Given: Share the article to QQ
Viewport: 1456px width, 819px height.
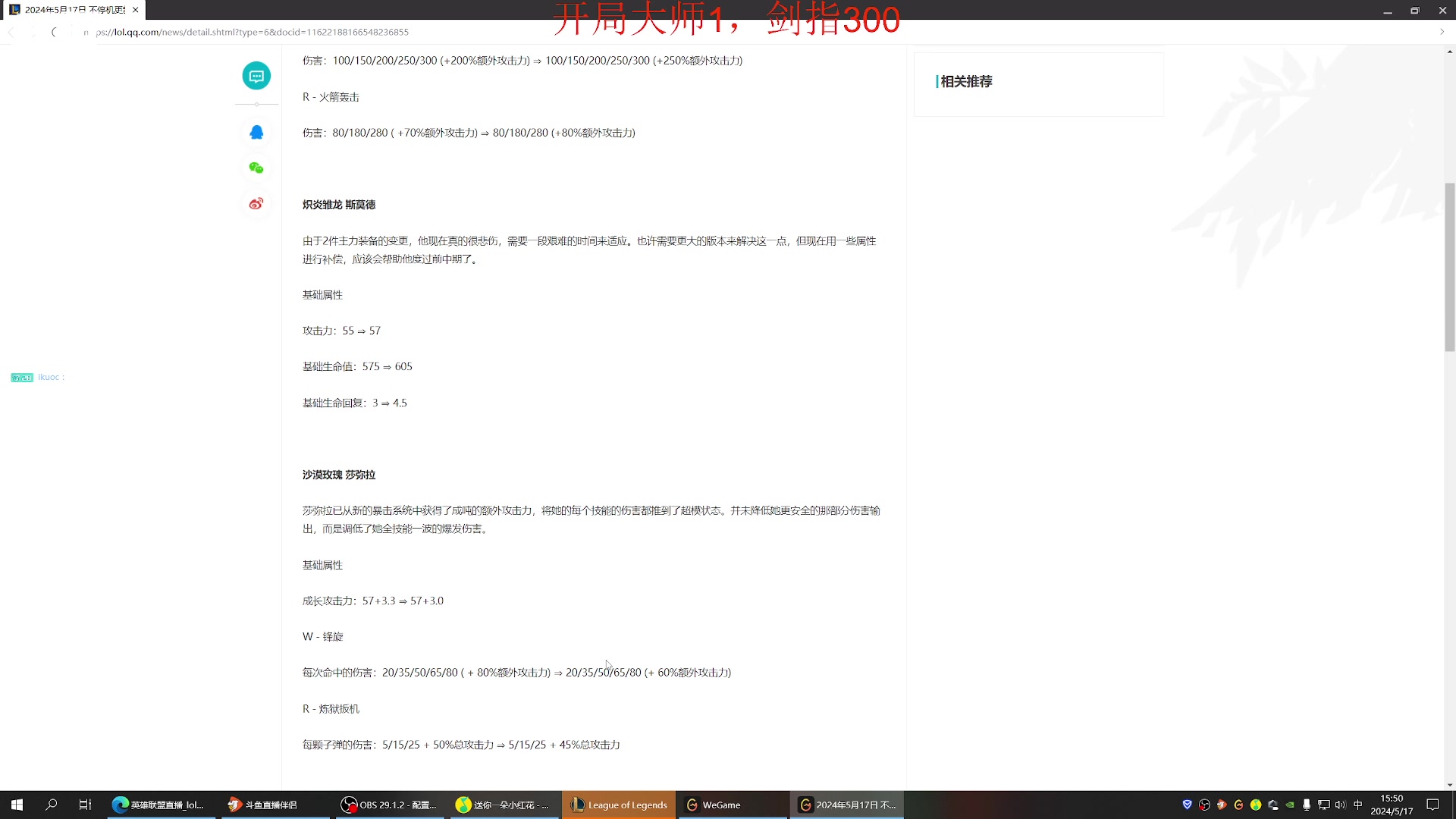Looking at the screenshot, I should pos(256,131).
